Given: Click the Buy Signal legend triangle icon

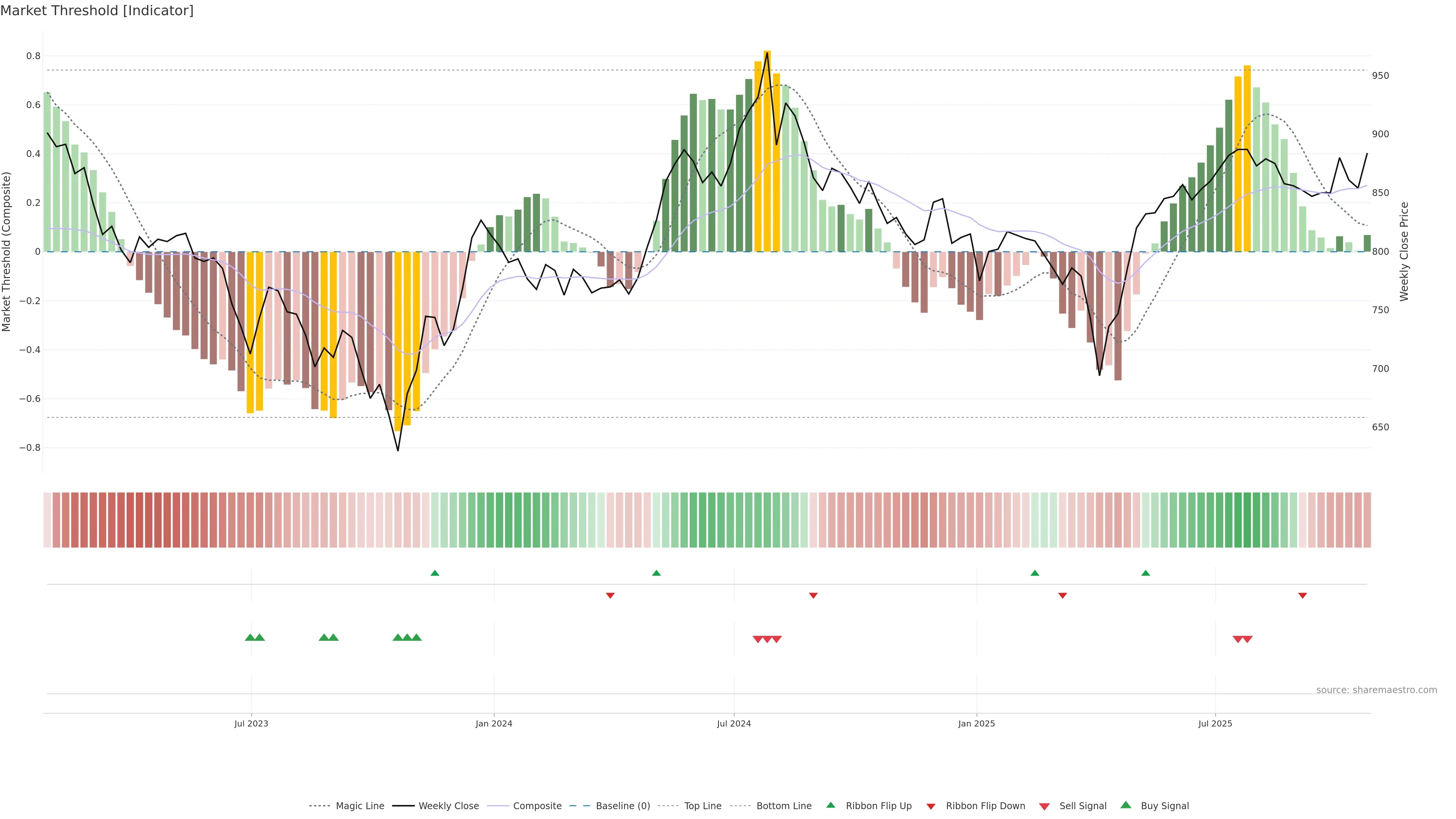Looking at the screenshot, I should [x=1125, y=805].
